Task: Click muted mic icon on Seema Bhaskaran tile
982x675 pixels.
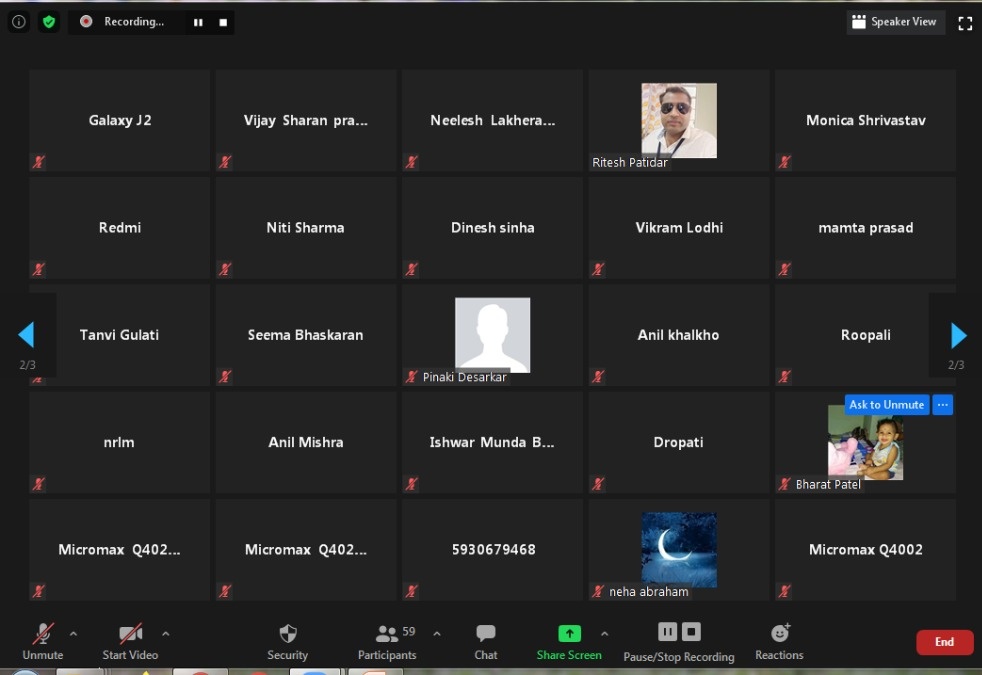Action: [x=225, y=376]
